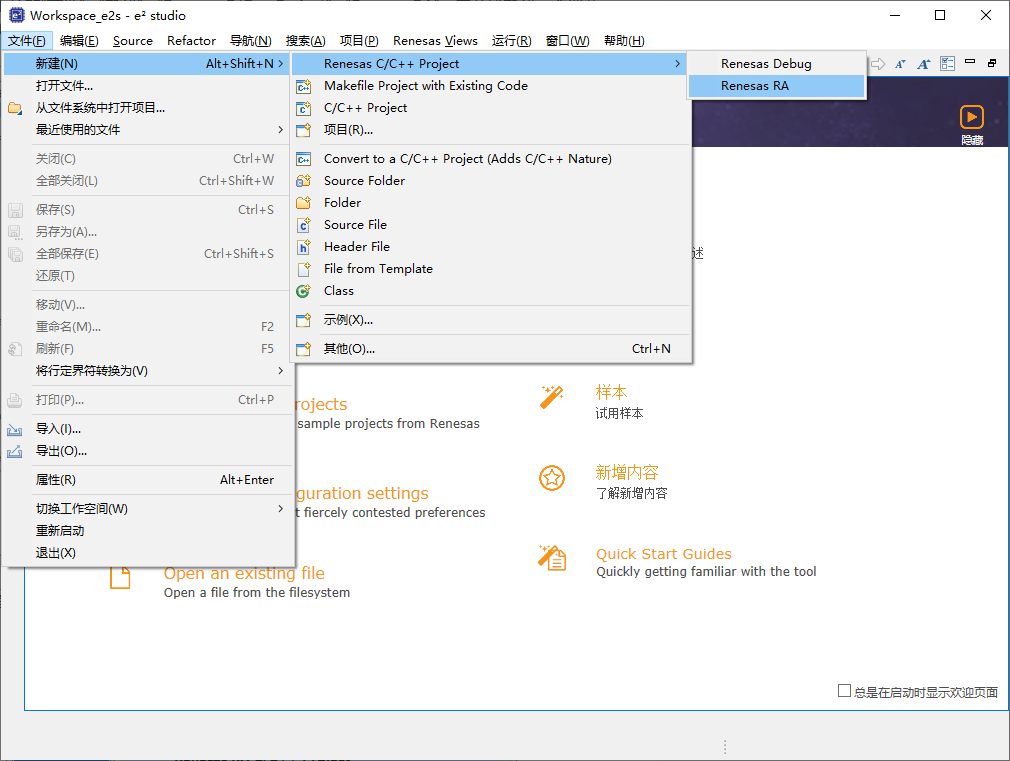Click customize page layout icon

(x=948, y=63)
